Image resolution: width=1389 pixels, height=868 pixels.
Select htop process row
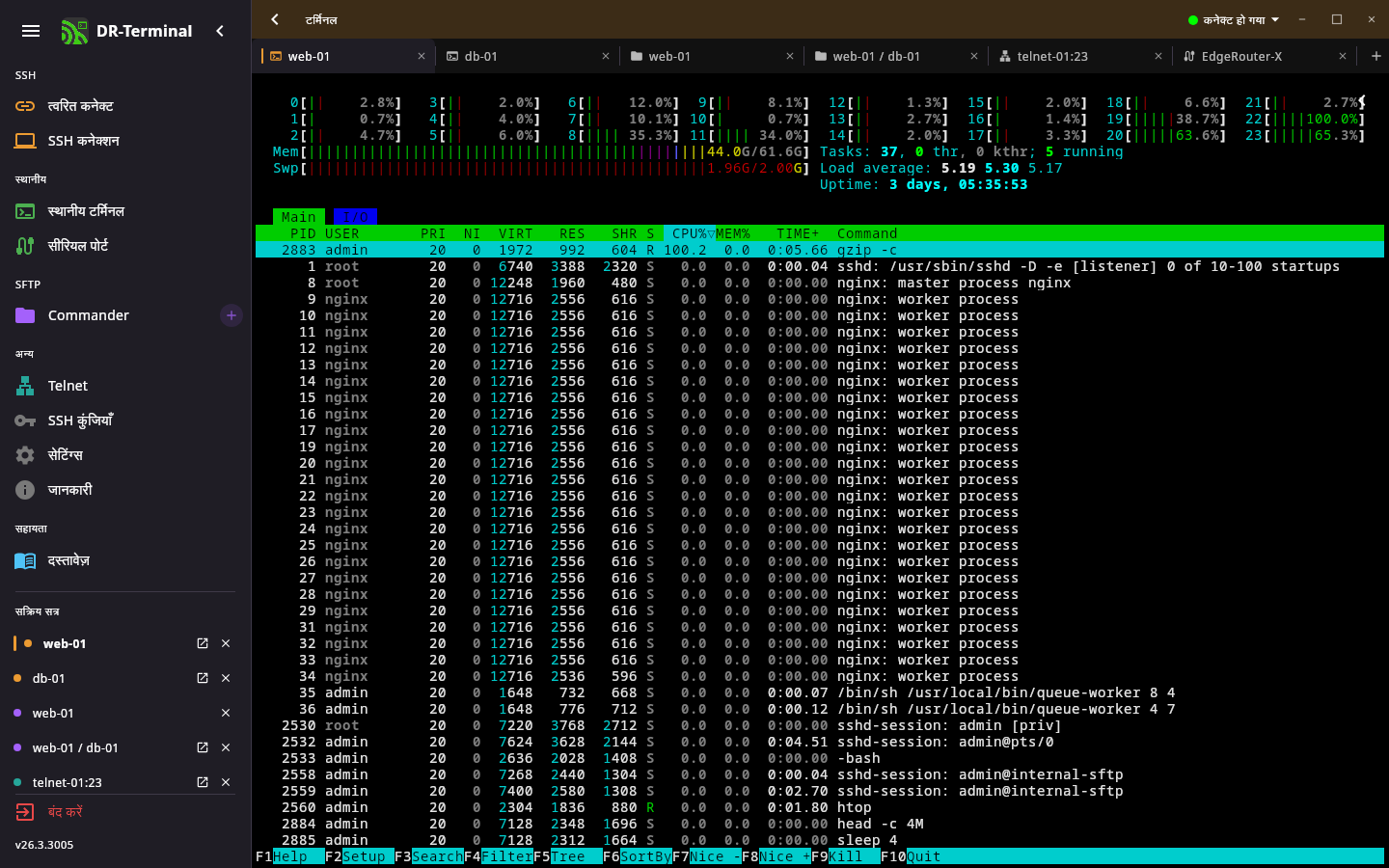pyautogui.click(x=820, y=807)
